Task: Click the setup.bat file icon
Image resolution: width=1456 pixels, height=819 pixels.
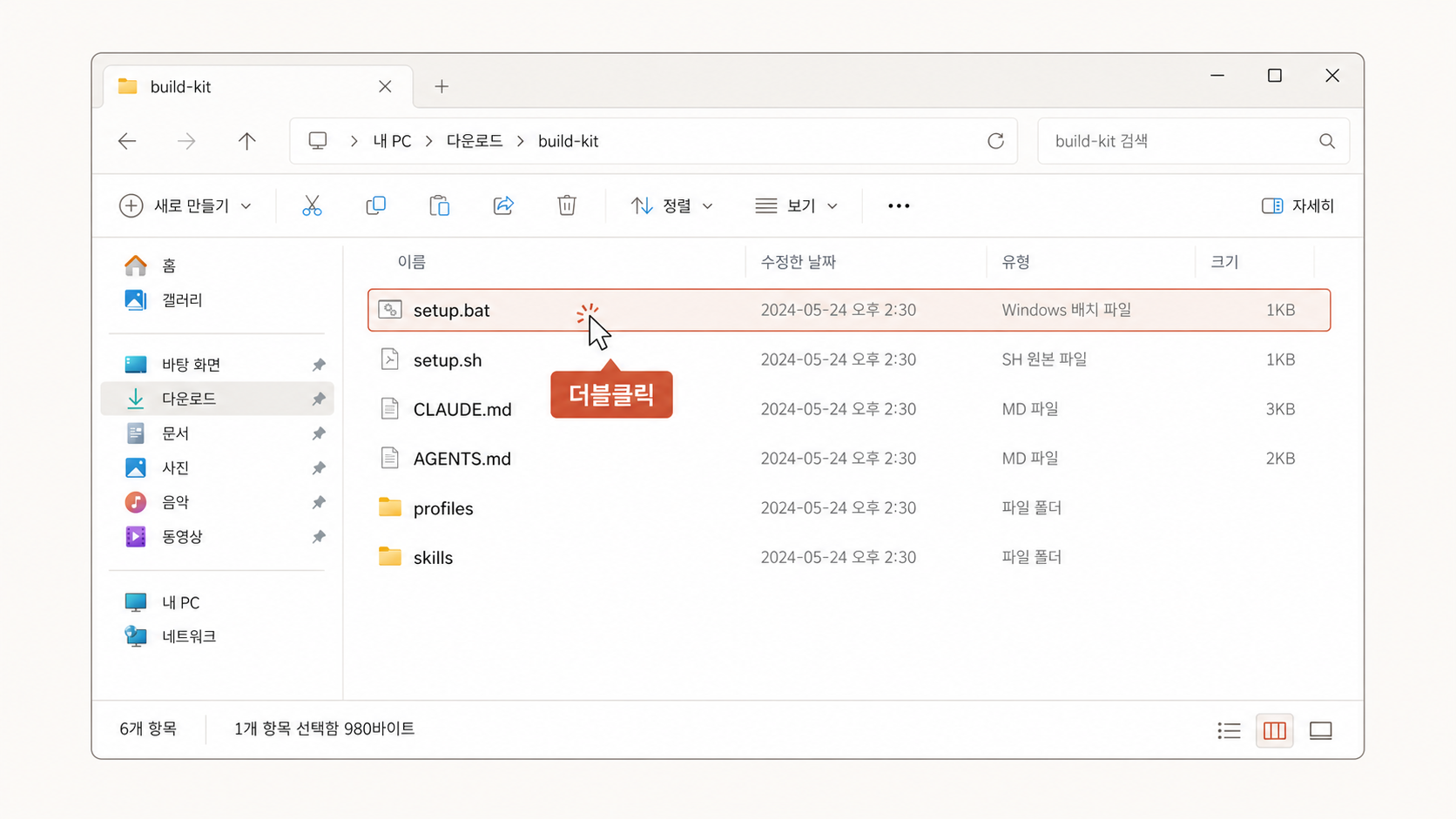Action: [x=390, y=310]
